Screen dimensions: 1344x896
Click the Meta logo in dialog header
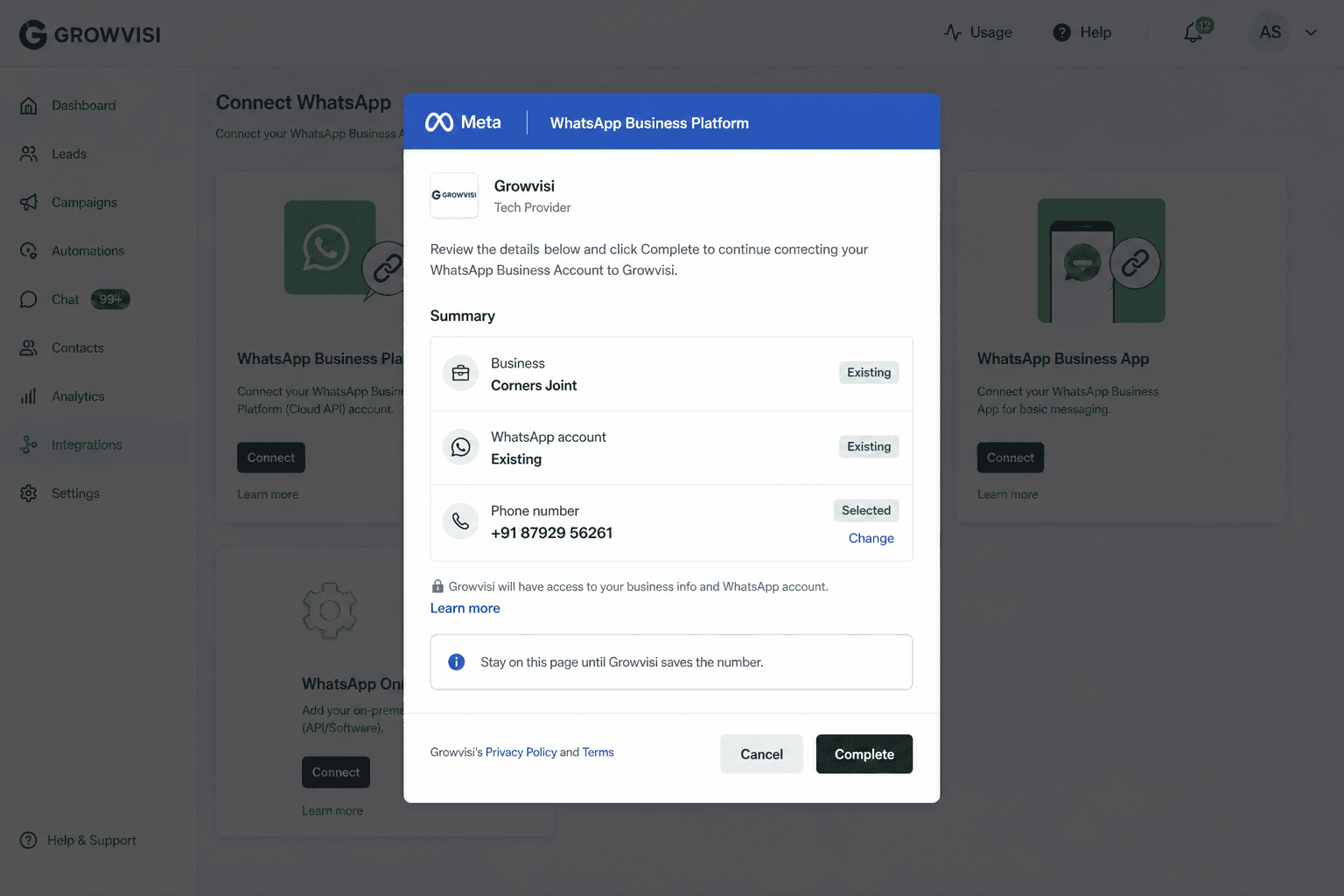point(463,122)
